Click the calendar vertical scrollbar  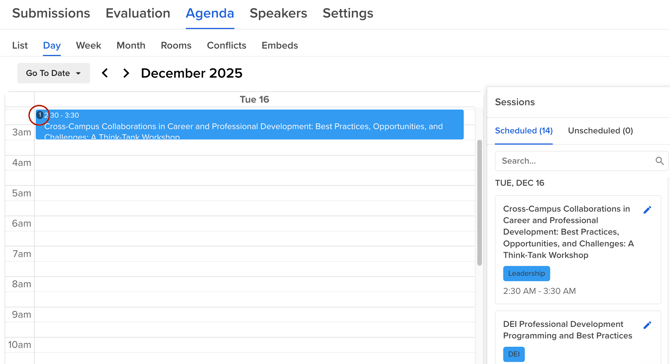coord(479,203)
